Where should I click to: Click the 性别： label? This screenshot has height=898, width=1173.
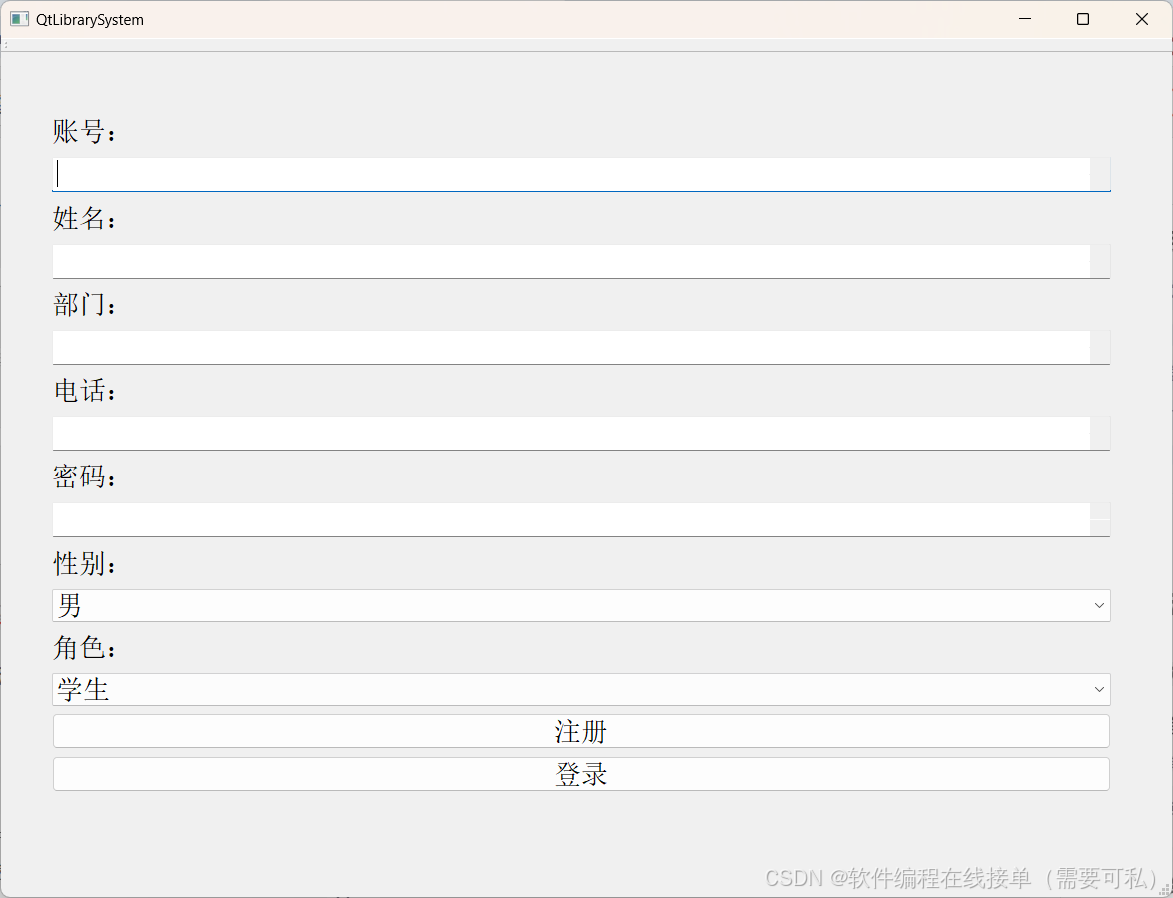(85, 563)
